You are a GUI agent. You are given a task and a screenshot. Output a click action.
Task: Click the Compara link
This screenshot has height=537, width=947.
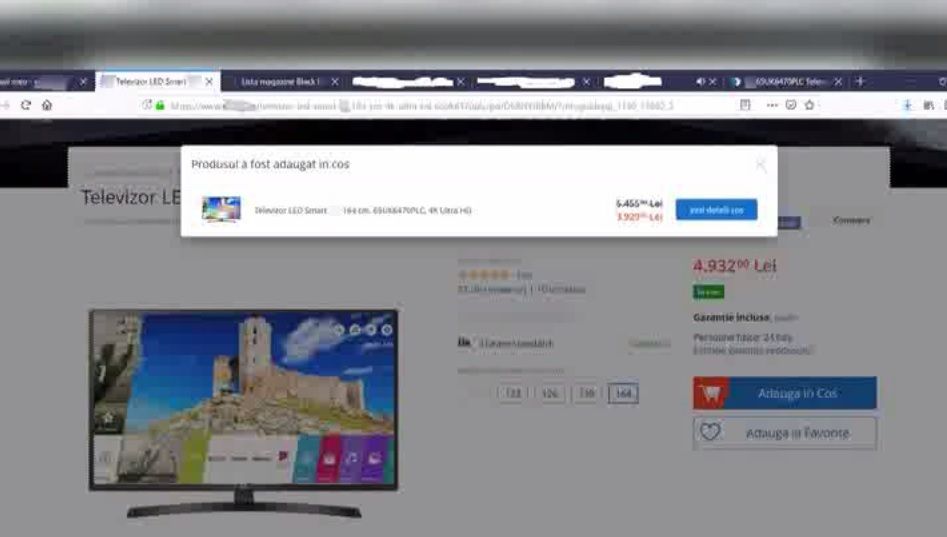coord(851,220)
